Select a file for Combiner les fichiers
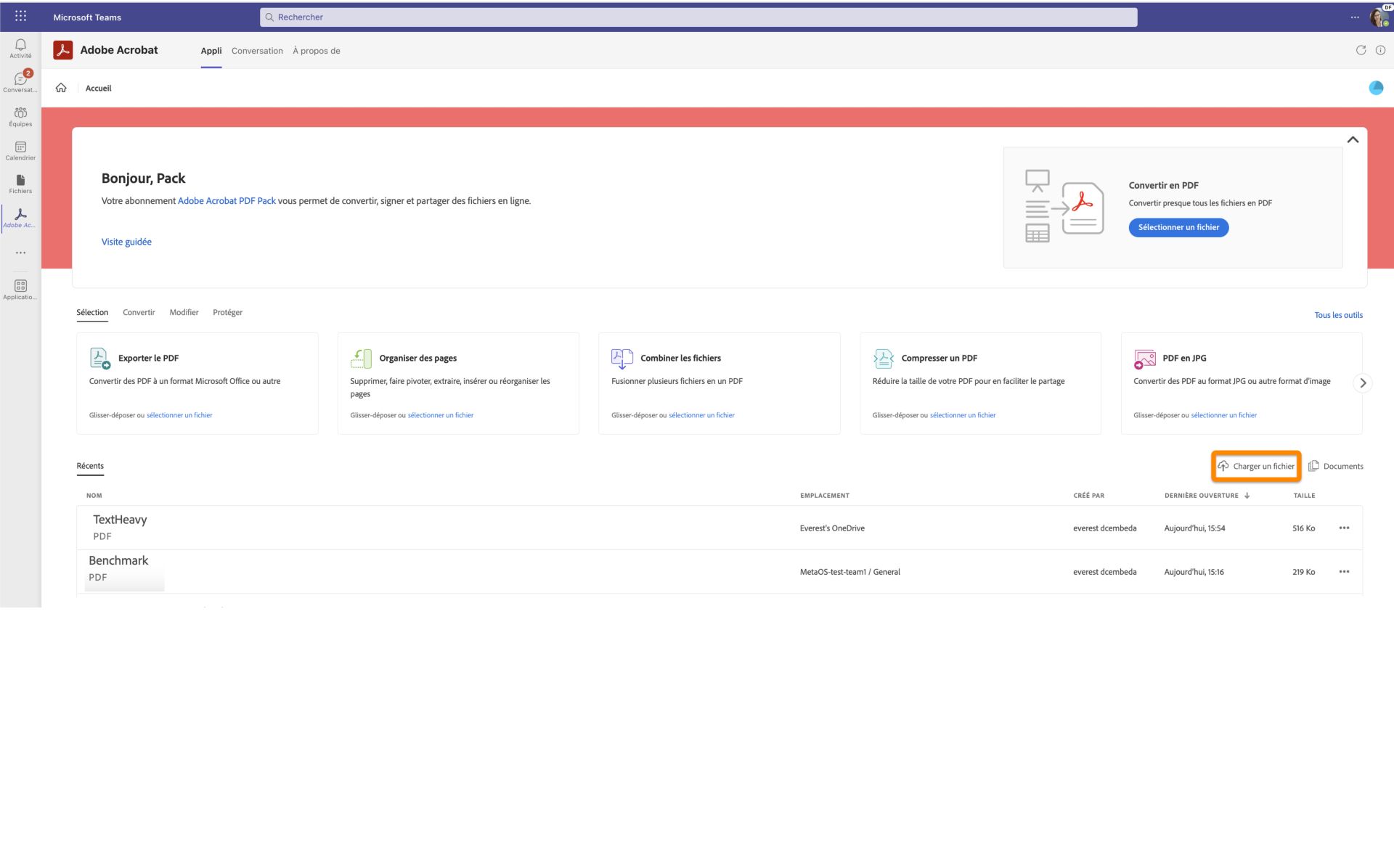Image resolution: width=1394 pixels, height=868 pixels. coord(701,415)
